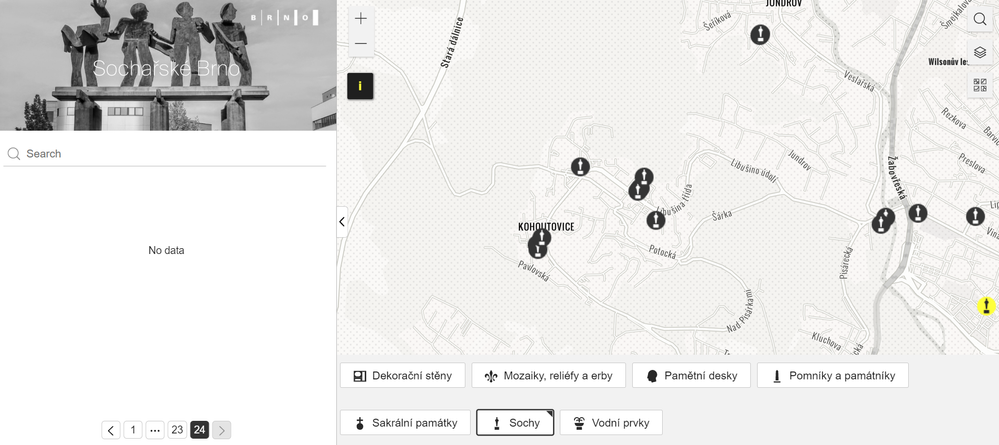Select the yellow highlighted statue marker
Screen dimensions: 999x445
[x=986, y=306]
